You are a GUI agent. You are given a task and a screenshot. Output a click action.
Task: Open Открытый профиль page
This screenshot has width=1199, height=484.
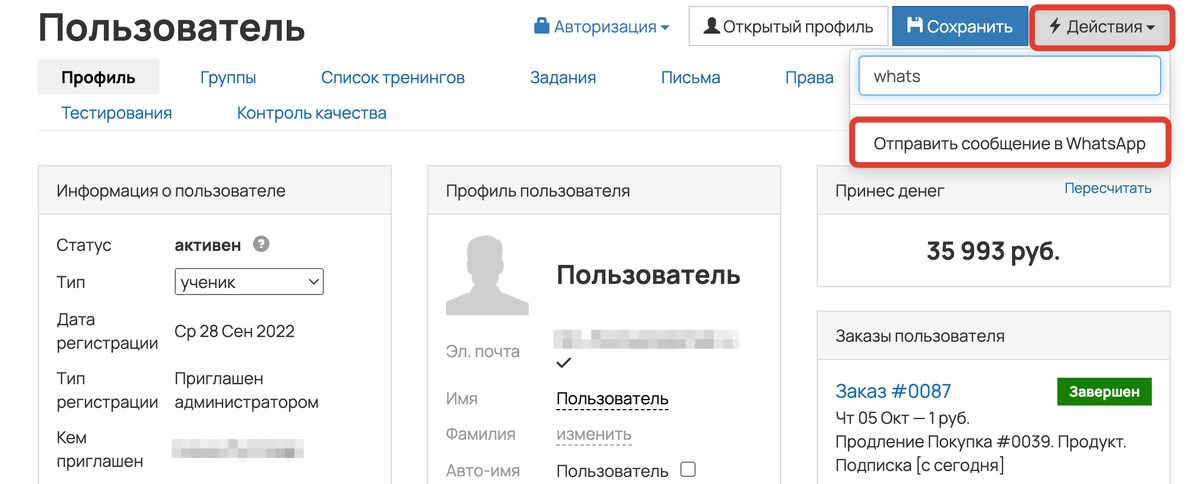pyautogui.click(x=788, y=27)
